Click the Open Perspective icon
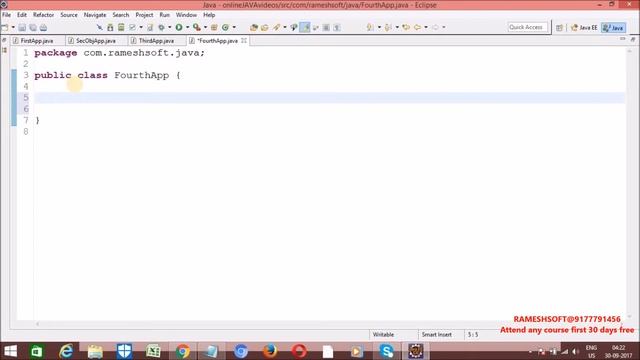Viewport: 640px width, 360px height. tap(559, 27)
